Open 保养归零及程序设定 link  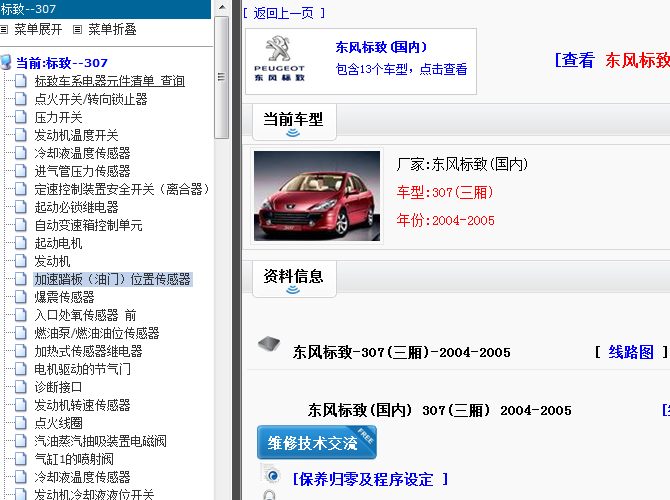click(x=370, y=479)
